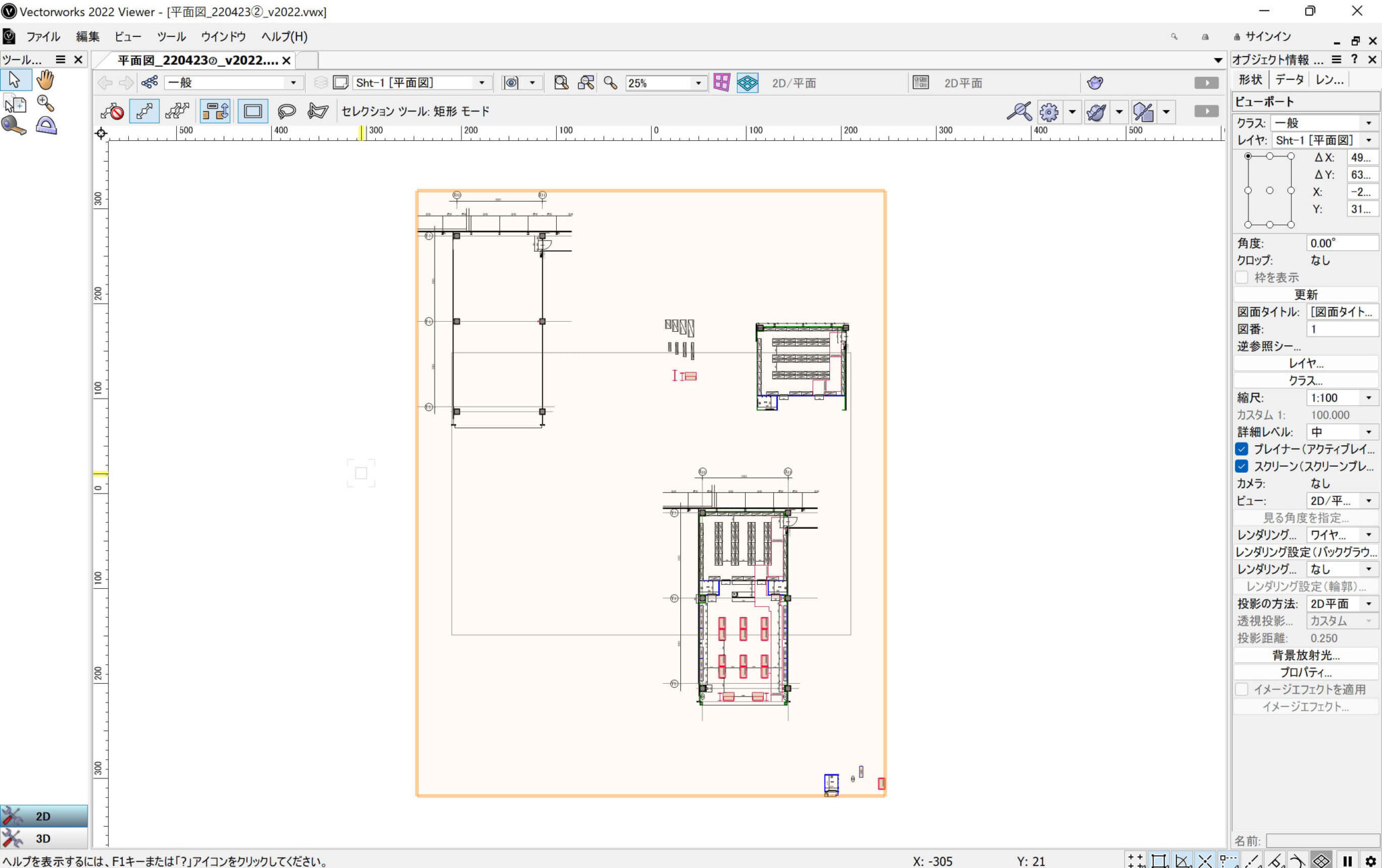Switch to the データ tab in object info
Image resolution: width=1382 pixels, height=868 pixels.
click(1290, 79)
